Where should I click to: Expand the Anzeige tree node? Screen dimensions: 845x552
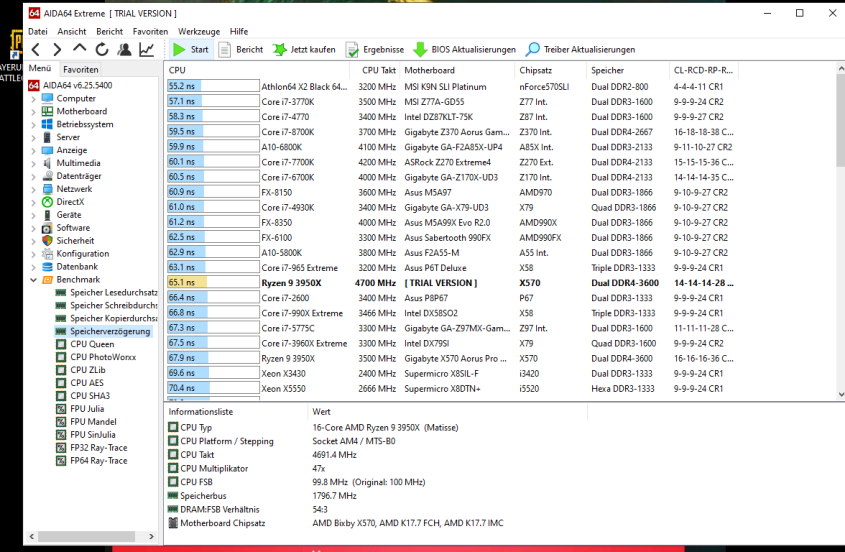[x=33, y=150]
